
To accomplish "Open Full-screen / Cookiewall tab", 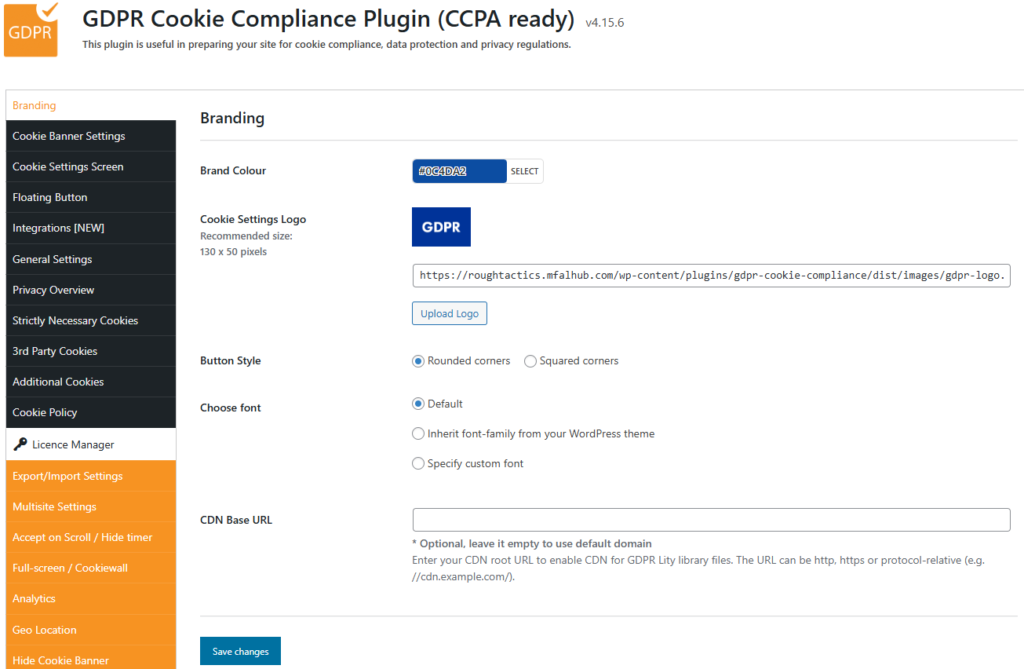I will pyautogui.click(x=91, y=568).
